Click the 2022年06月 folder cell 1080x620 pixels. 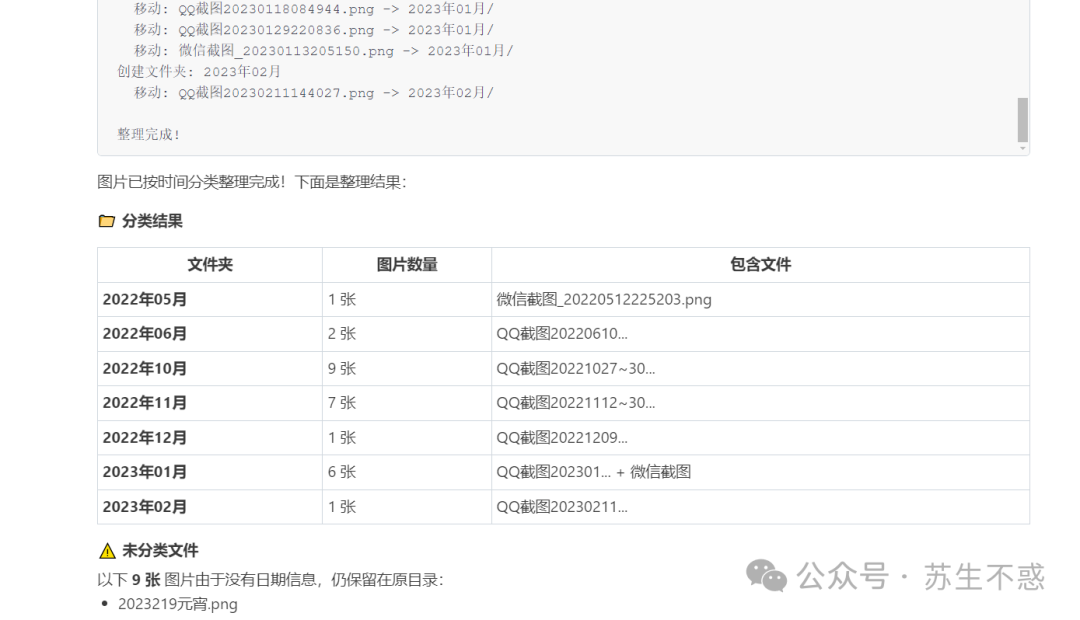point(210,334)
